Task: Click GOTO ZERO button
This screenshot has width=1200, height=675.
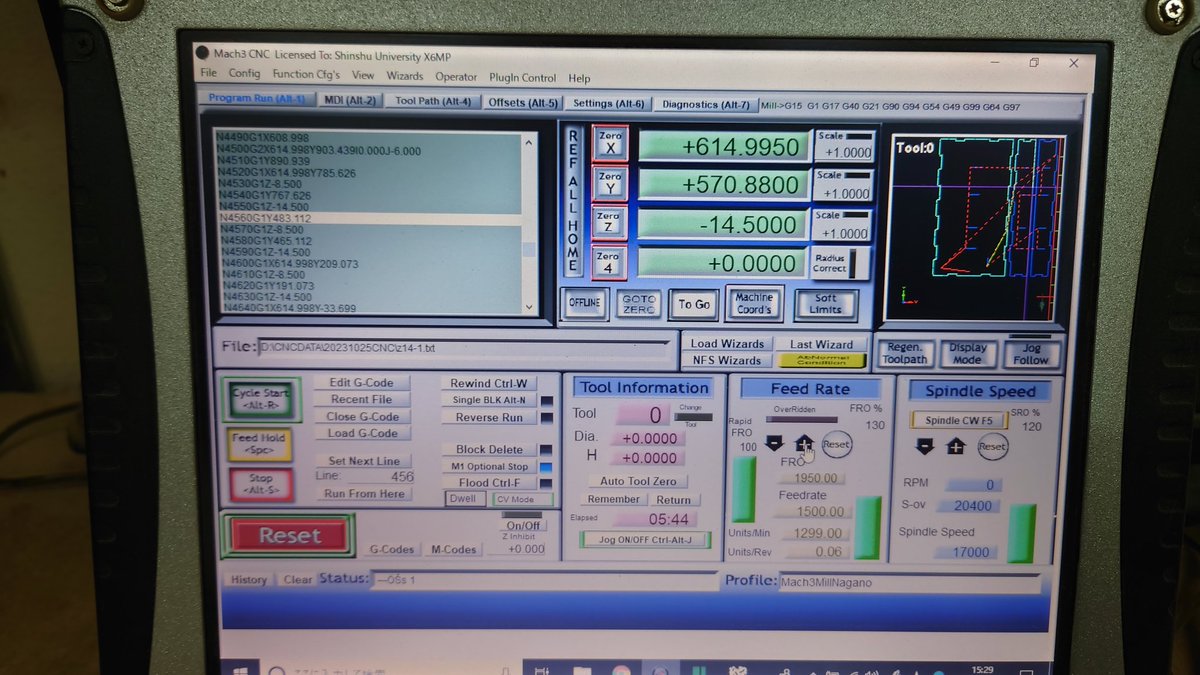Action: pos(638,303)
